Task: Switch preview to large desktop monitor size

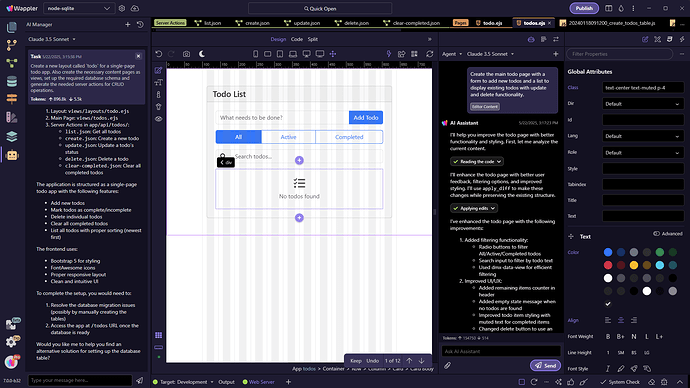Action: 320,54
